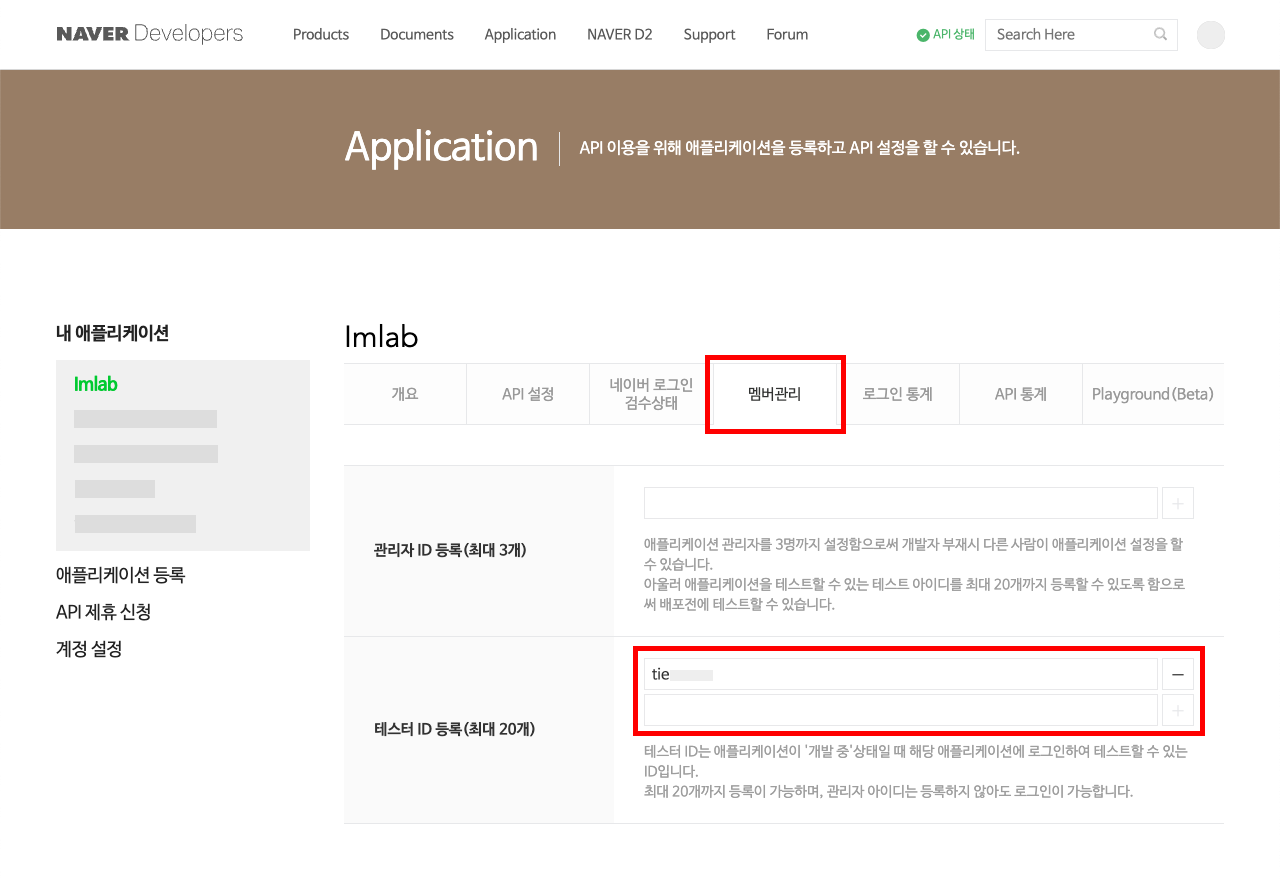Open the Products menu
The height and width of the screenshot is (880, 1280).
(321, 34)
